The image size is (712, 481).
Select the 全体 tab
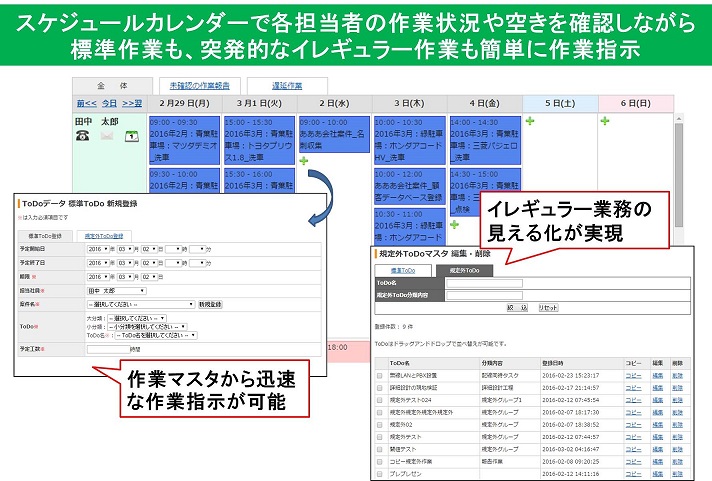pos(112,85)
